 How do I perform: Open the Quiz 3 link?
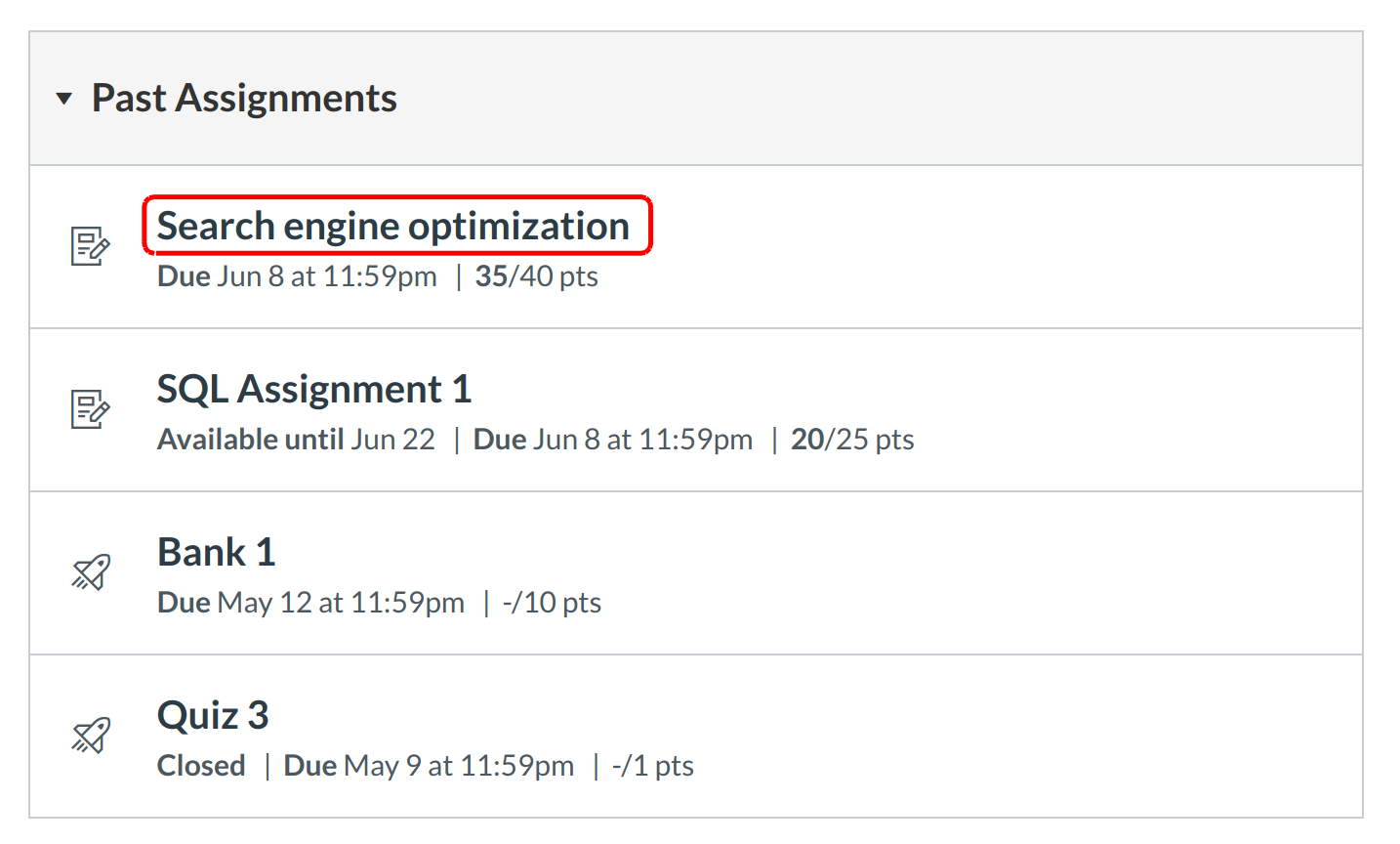213,716
